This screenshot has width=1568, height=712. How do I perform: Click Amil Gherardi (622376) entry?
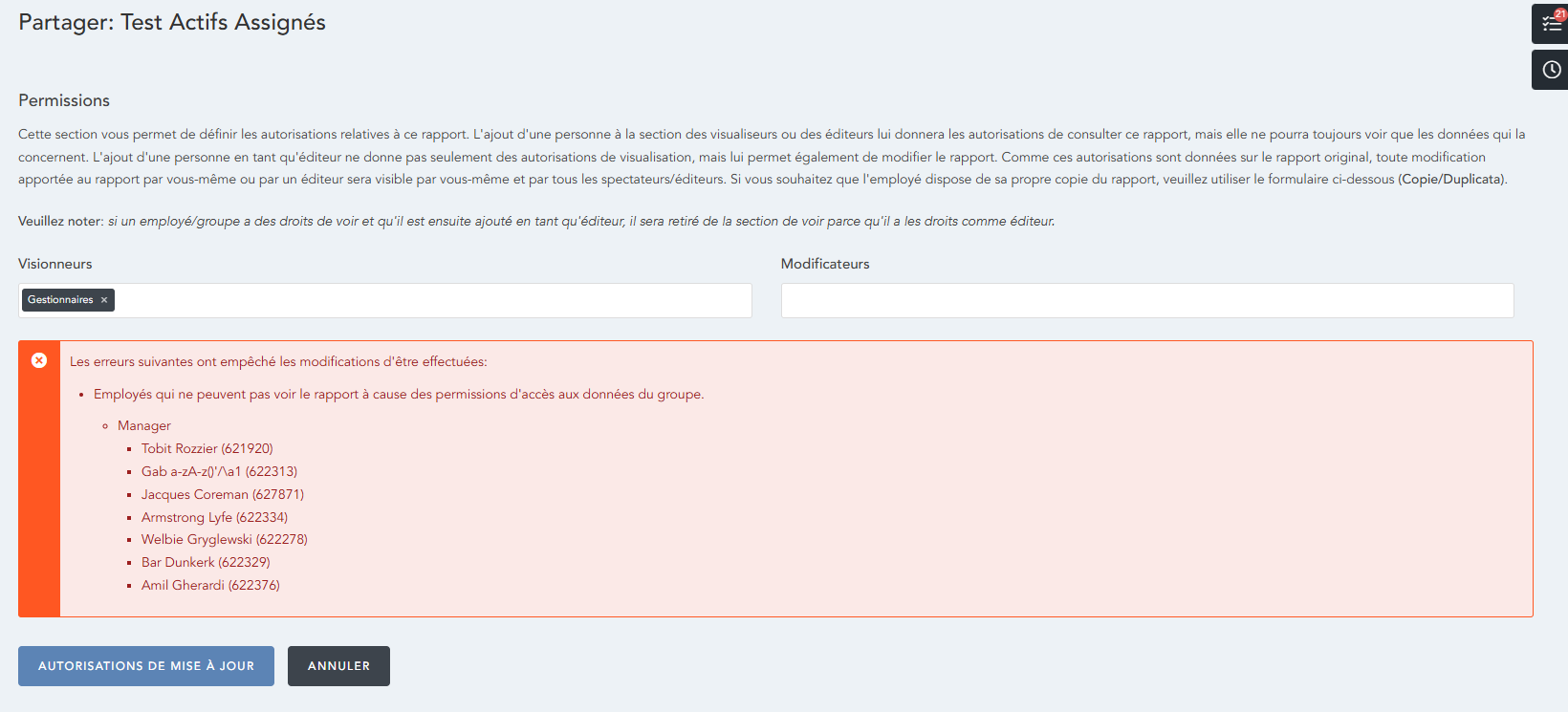(x=210, y=586)
